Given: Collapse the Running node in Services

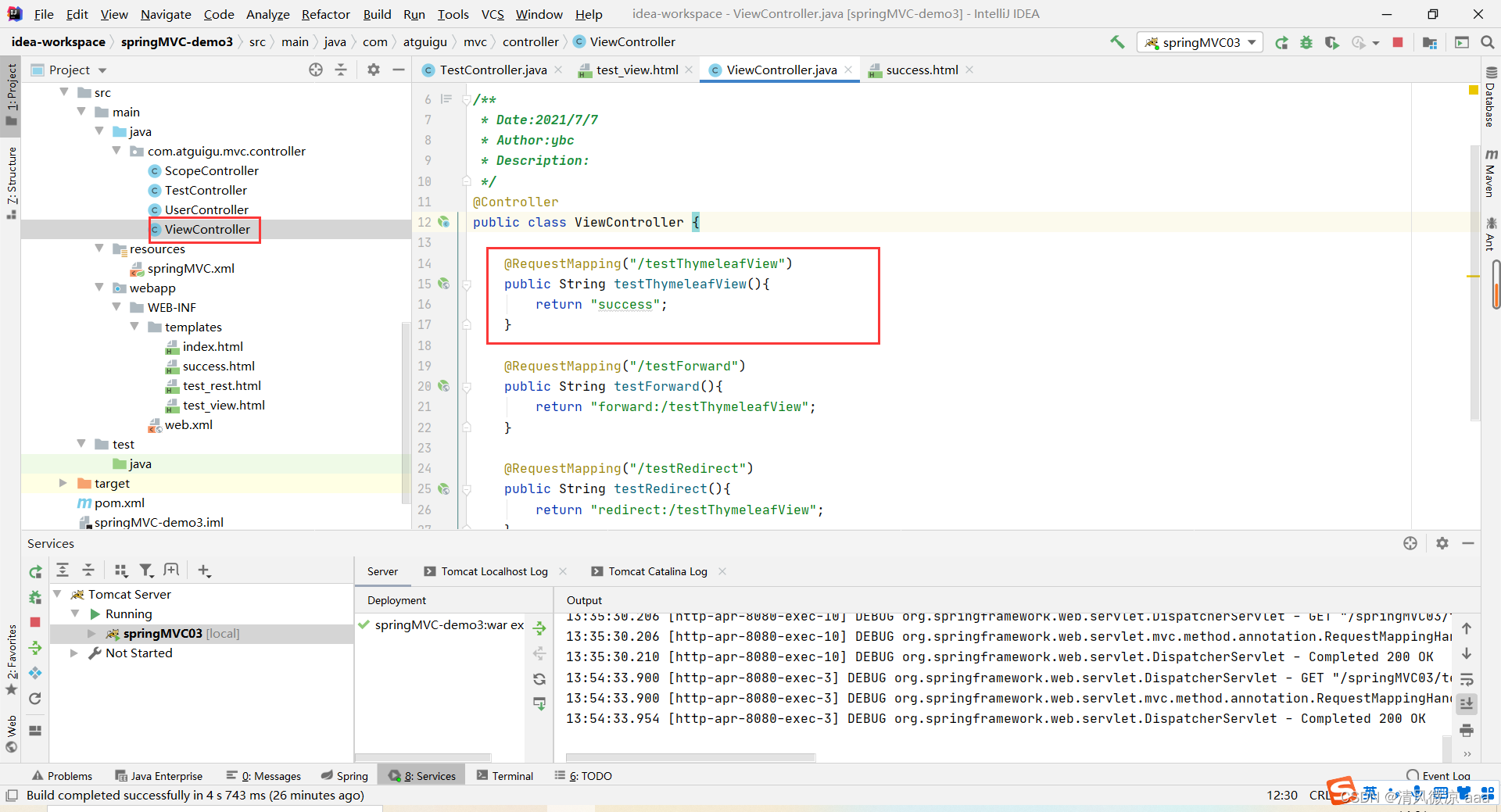Looking at the screenshot, I should pyautogui.click(x=75, y=613).
